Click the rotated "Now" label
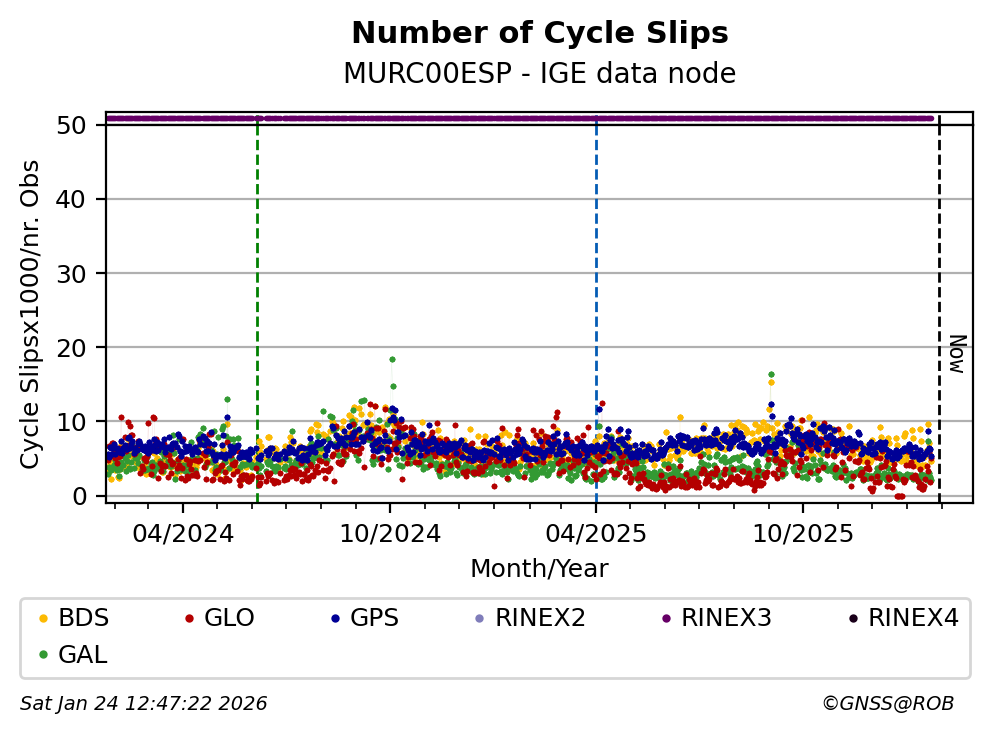The width and height of the screenshot is (992, 734). [956, 354]
